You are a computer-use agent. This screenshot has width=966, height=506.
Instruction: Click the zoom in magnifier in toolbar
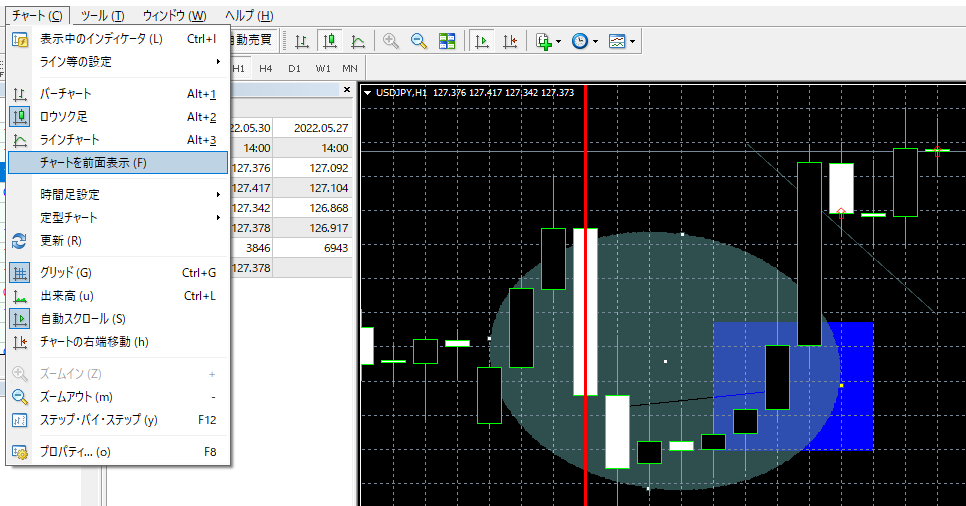(x=391, y=41)
